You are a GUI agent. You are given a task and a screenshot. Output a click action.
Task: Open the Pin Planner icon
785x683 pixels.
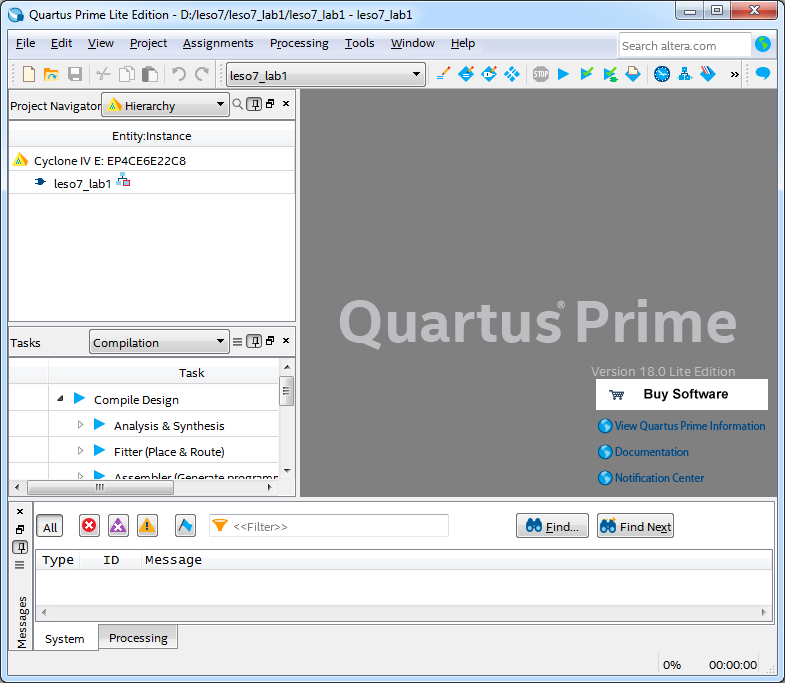point(489,75)
